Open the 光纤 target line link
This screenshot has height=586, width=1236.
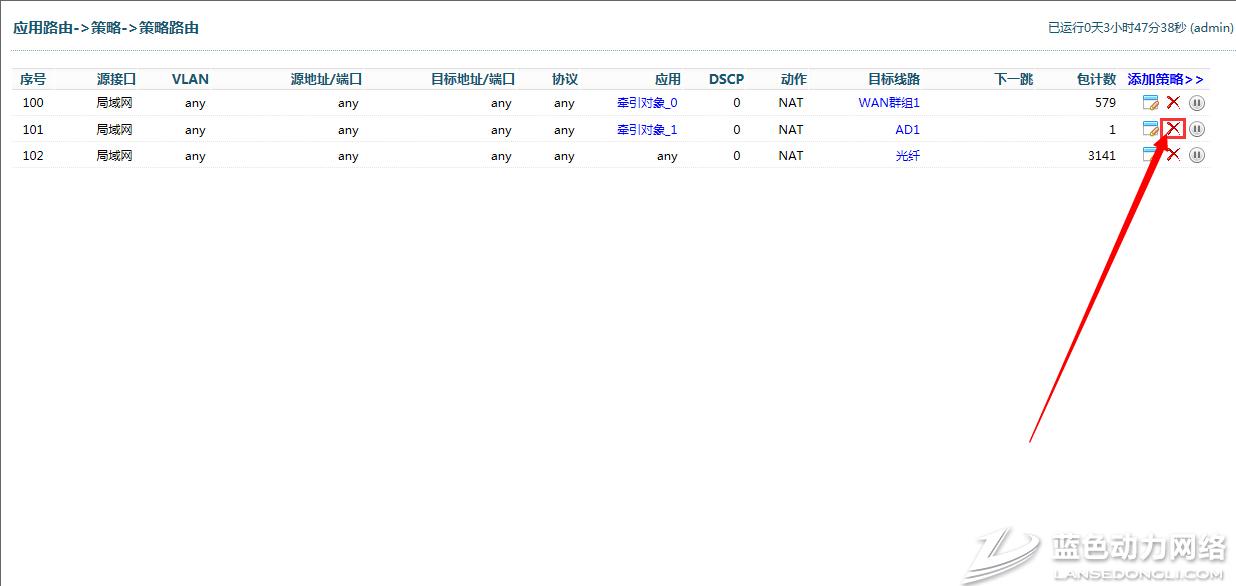click(907, 156)
